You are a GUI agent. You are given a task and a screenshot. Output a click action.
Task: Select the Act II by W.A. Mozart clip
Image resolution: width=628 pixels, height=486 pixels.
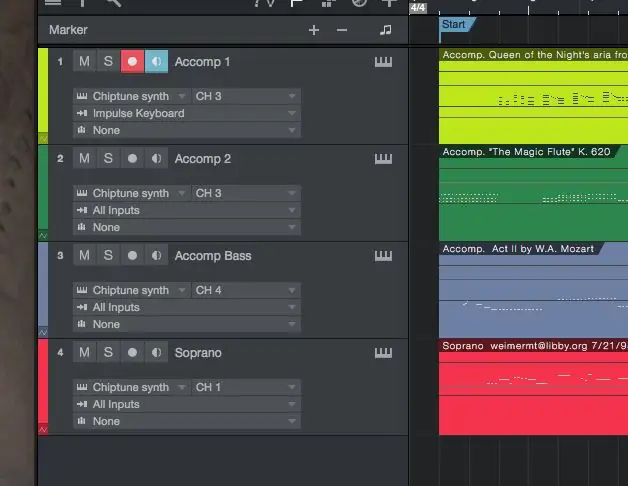click(533, 290)
